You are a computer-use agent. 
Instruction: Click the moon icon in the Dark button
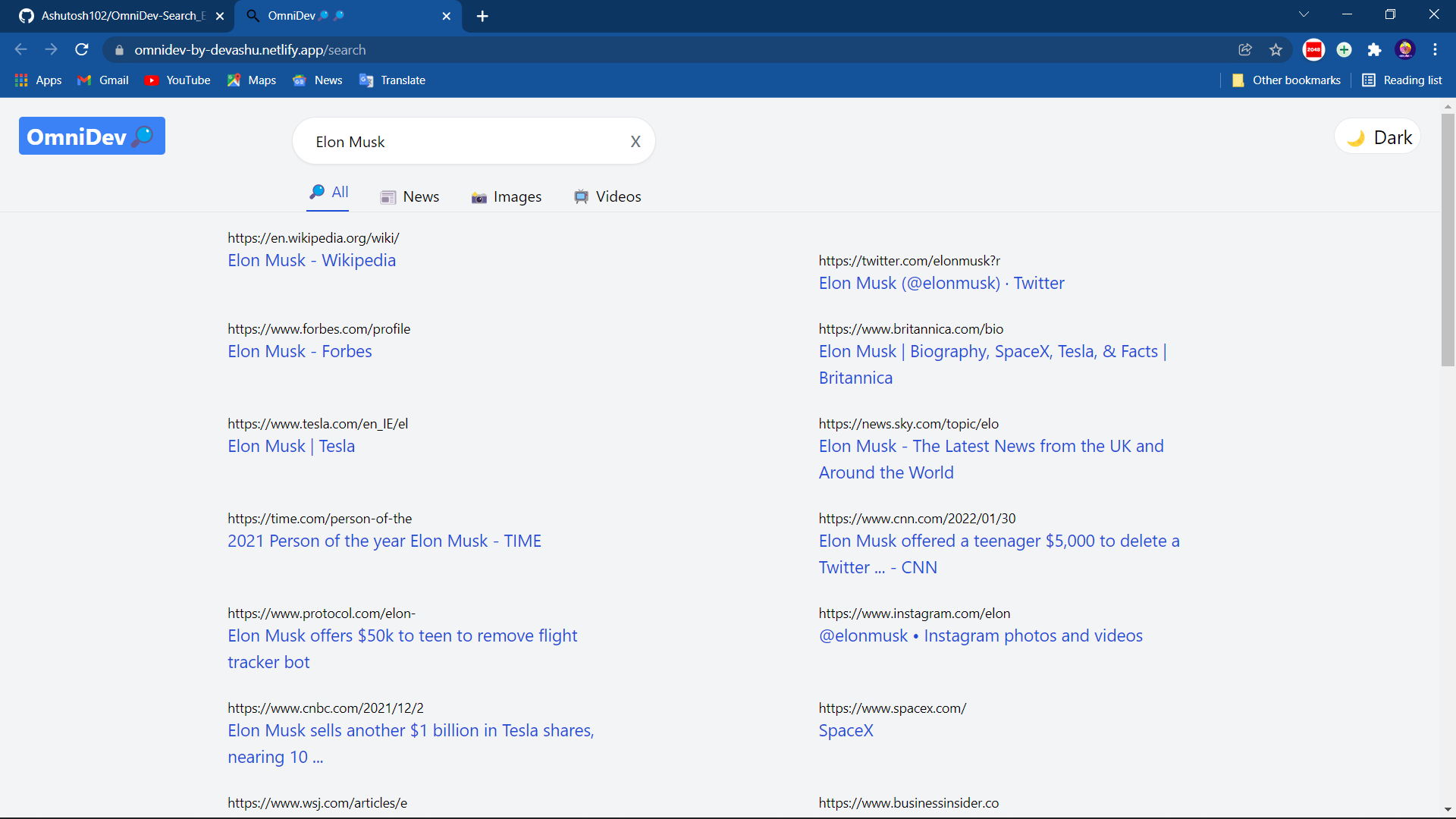coord(1356,137)
